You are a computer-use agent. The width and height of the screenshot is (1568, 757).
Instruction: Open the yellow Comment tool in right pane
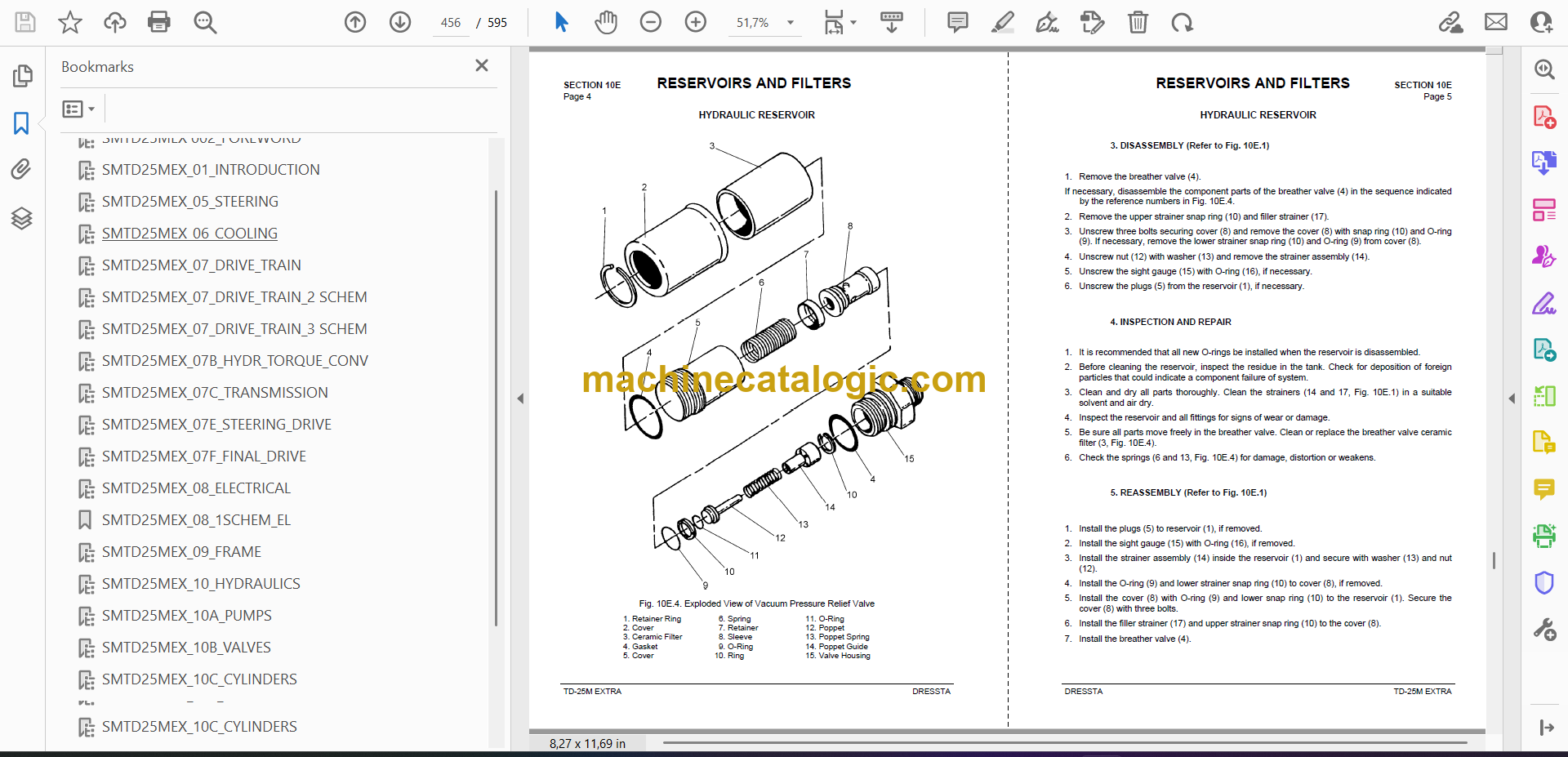pos(1544,489)
